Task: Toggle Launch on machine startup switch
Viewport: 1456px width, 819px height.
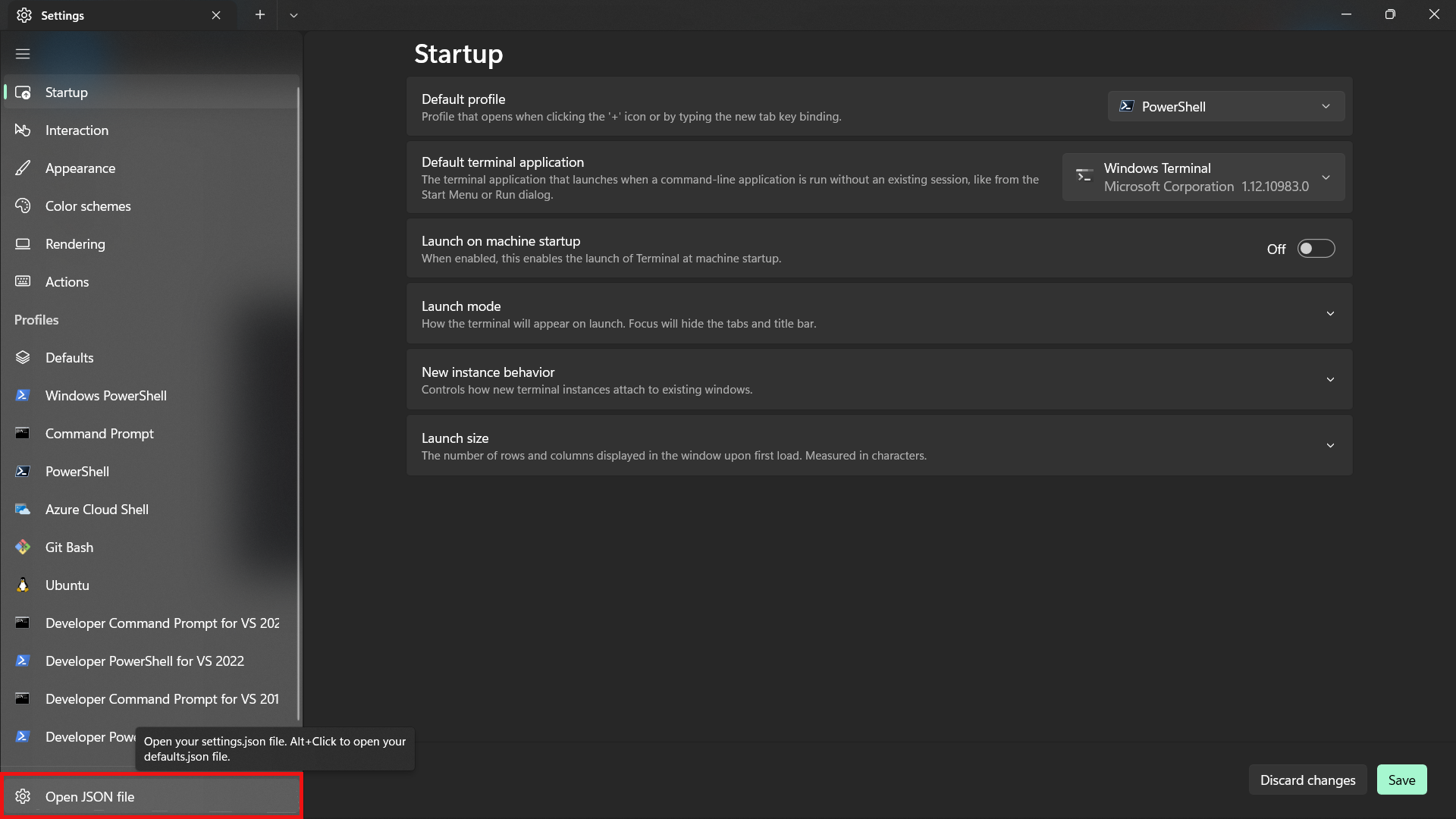Action: coord(1316,249)
